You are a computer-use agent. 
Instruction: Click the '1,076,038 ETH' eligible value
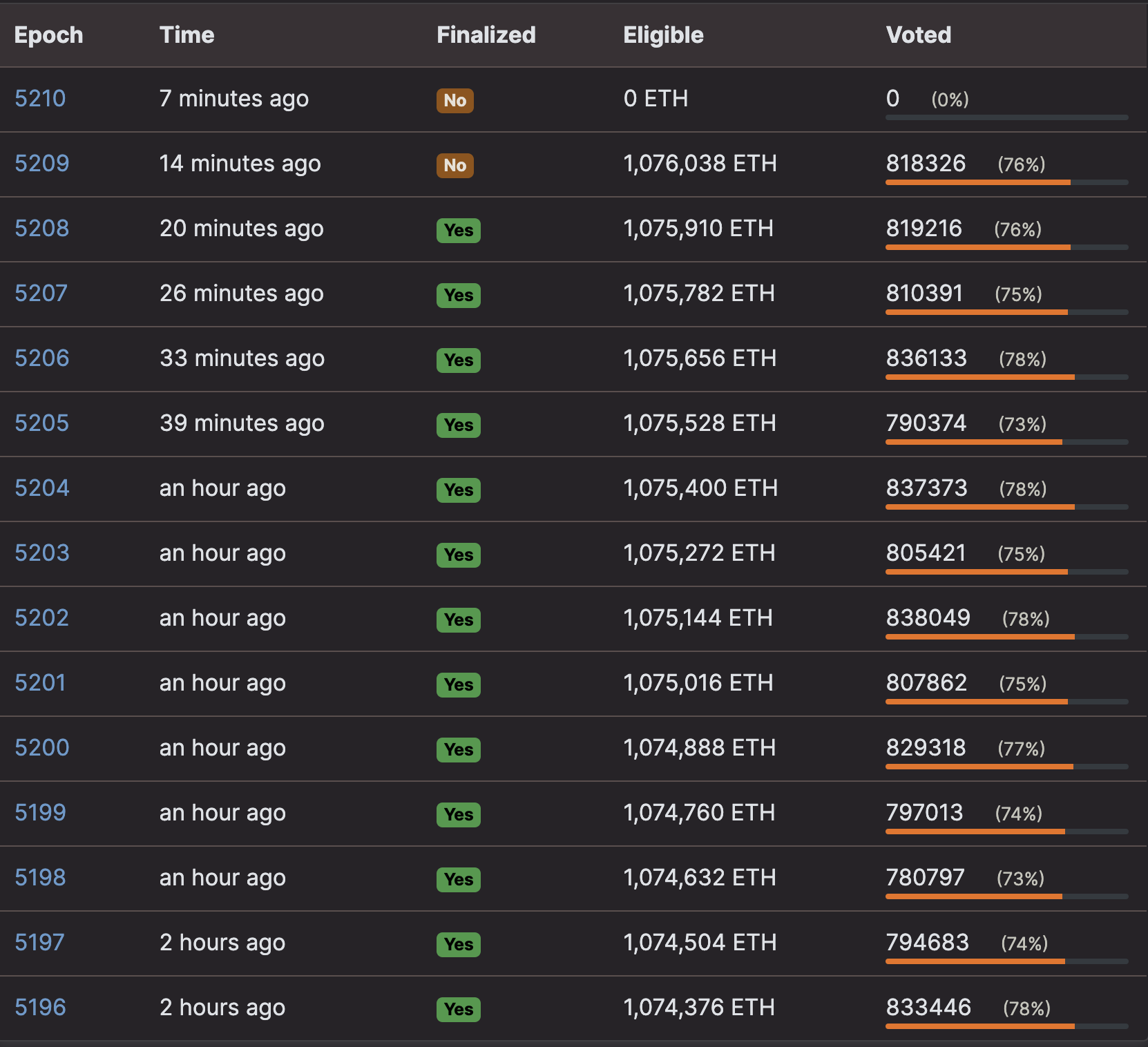(x=700, y=164)
